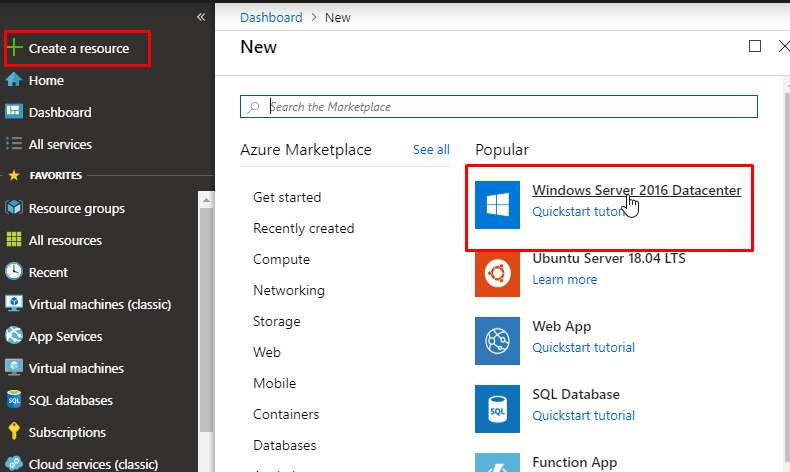The height and width of the screenshot is (472, 790).
Task: Open All services in the sidebar
Action: click(x=60, y=144)
